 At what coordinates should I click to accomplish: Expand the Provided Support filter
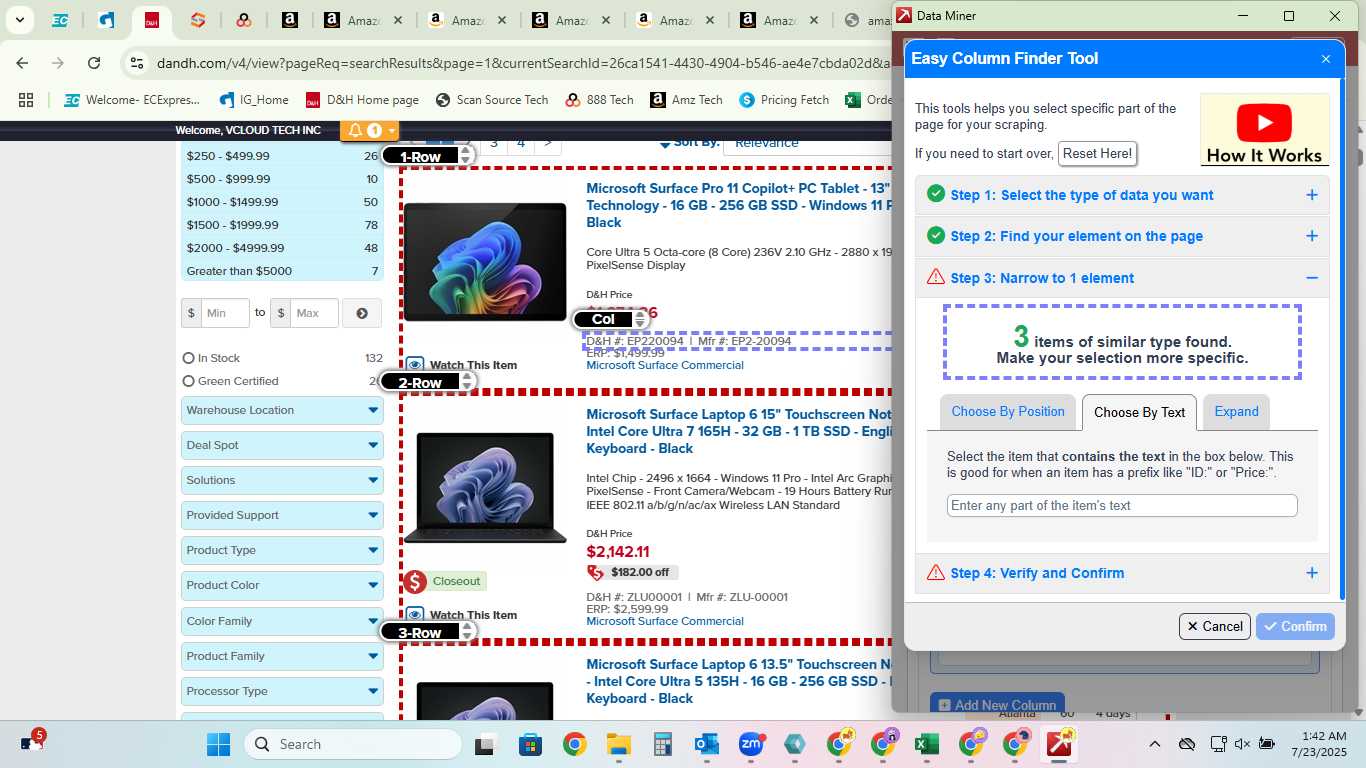tap(282, 515)
